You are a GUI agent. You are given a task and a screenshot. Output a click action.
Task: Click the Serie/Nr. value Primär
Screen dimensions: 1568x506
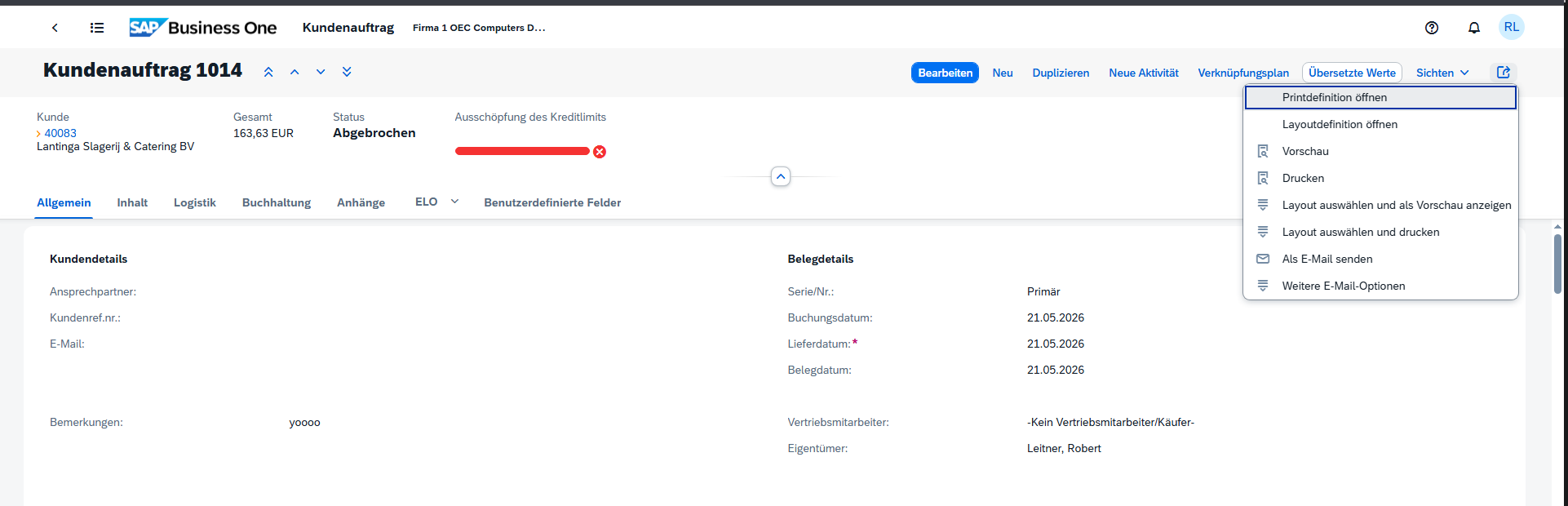(1043, 291)
